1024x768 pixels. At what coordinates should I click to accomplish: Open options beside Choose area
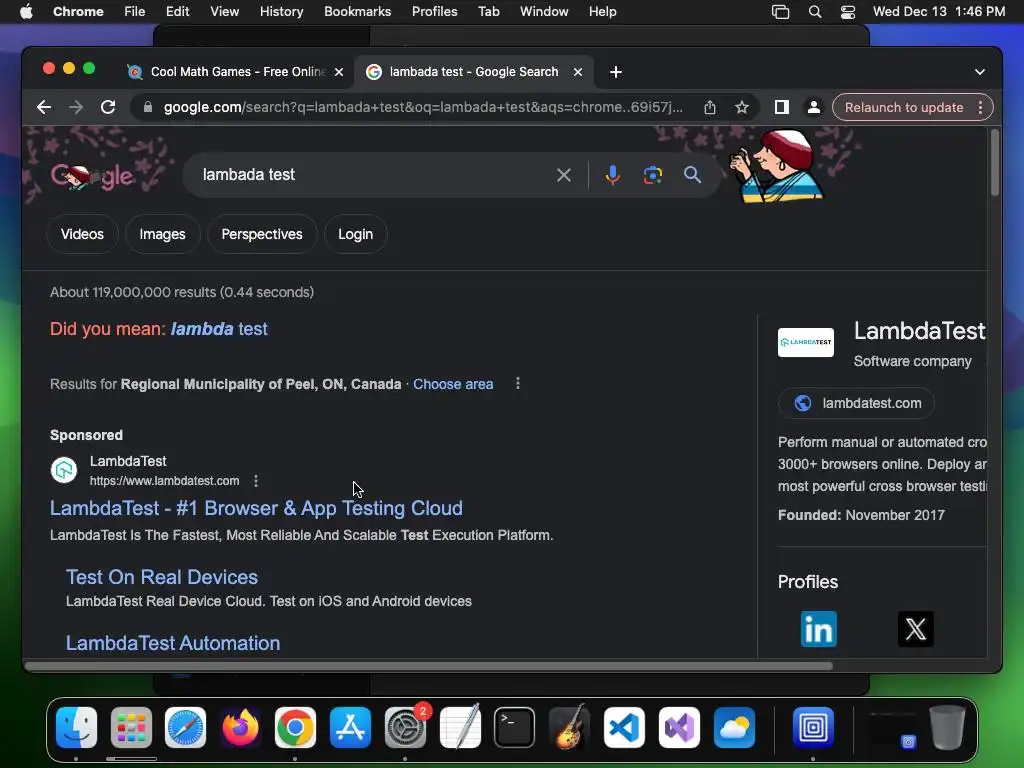pos(518,383)
